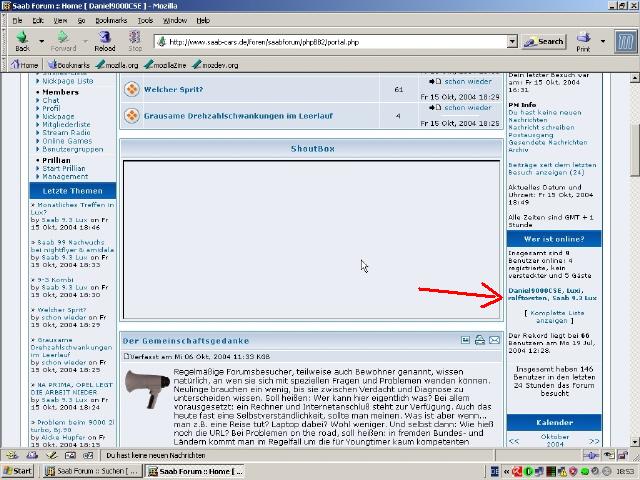
Task: Open the Welcher Sprit? topic link
Action: click(173, 89)
